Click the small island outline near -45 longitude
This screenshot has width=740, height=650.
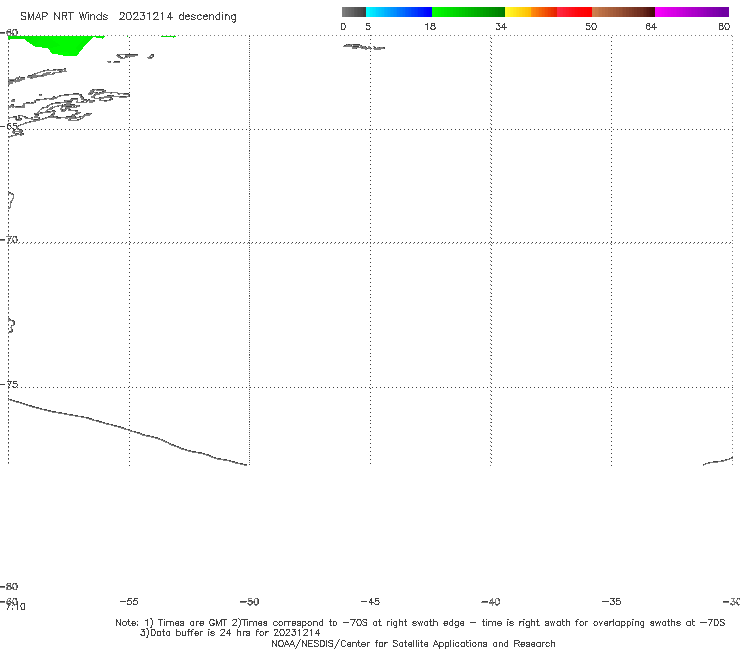pos(364,47)
